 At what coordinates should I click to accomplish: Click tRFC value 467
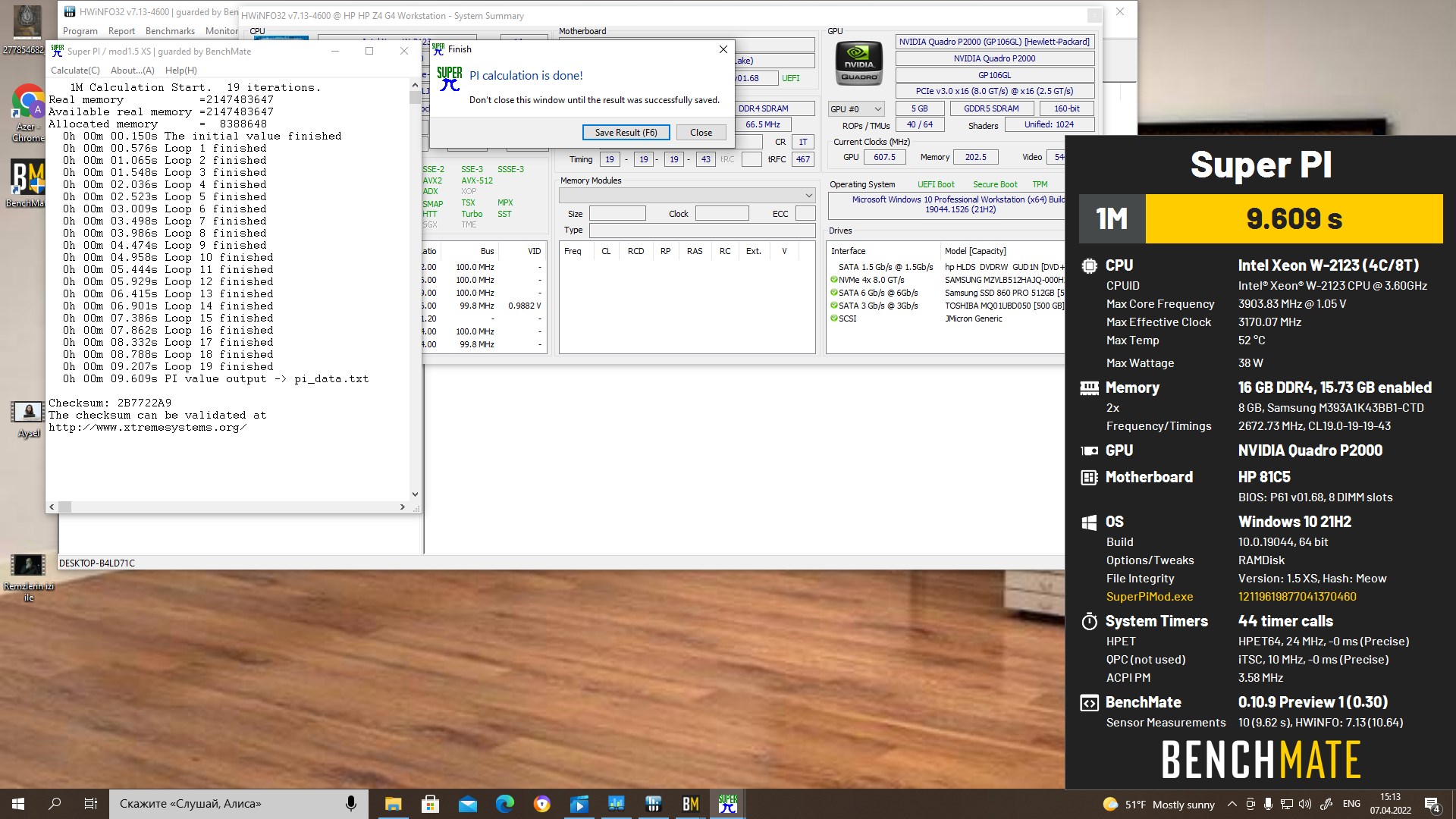click(x=802, y=159)
